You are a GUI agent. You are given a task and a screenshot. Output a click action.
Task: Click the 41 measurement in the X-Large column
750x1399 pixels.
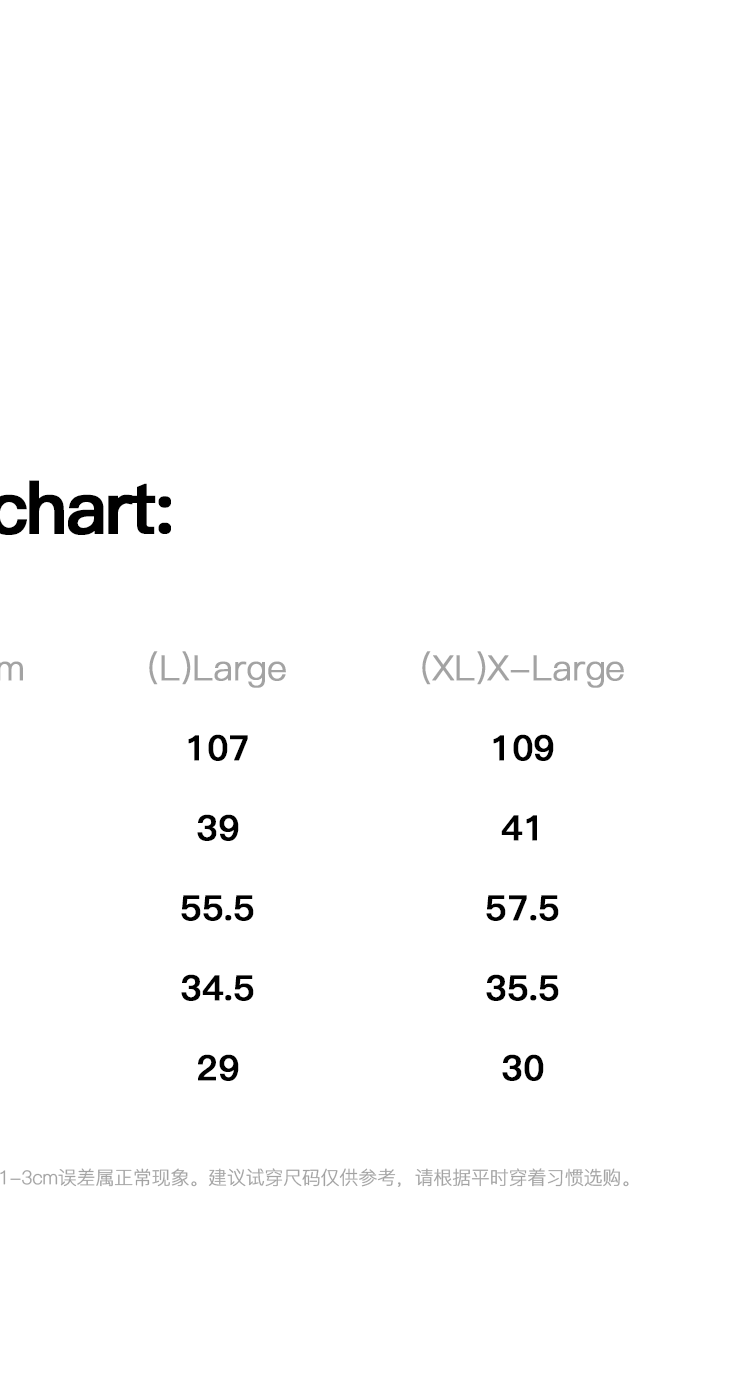point(522,828)
